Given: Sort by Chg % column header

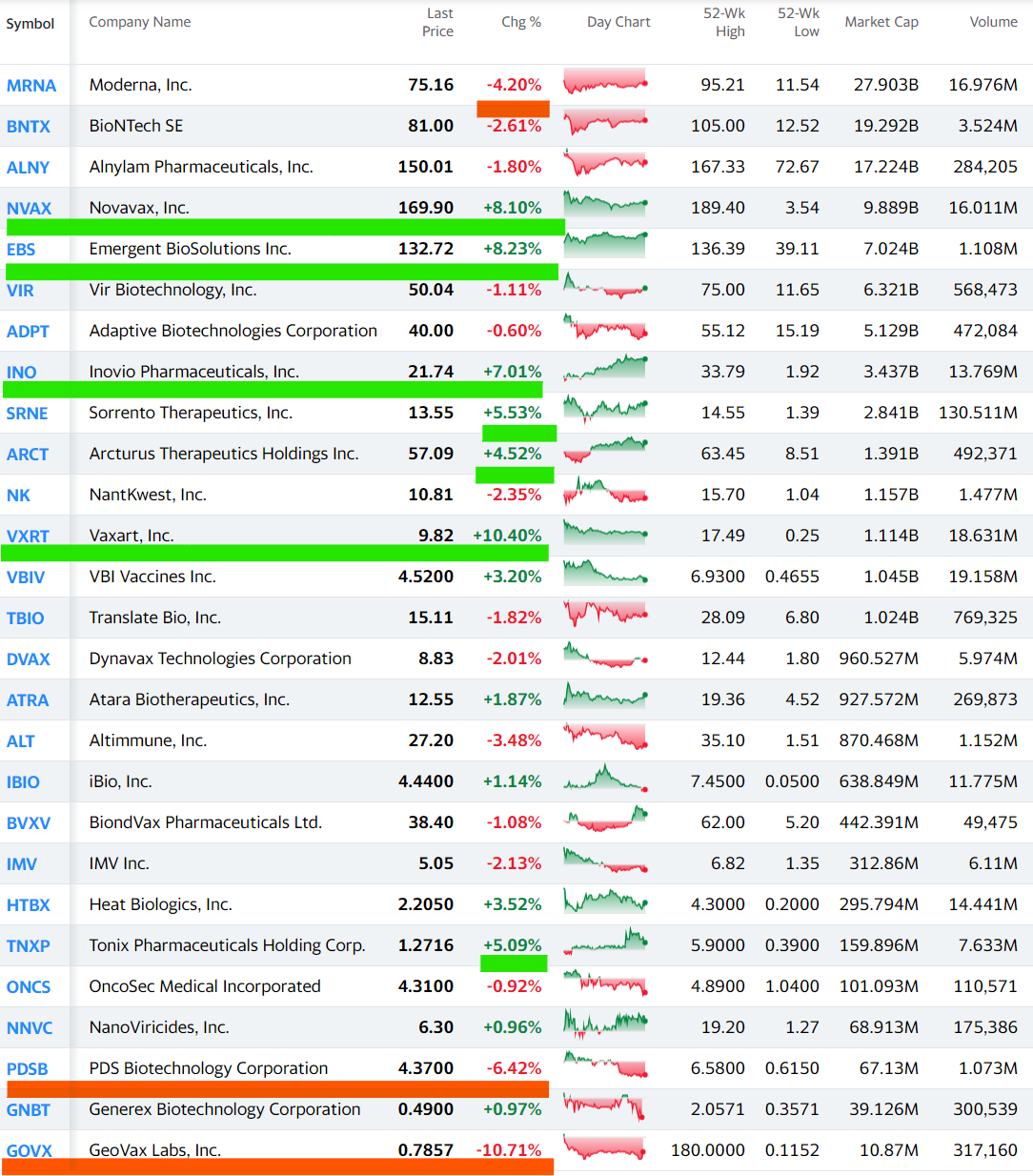Looking at the screenshot, I should pos(521,22).
